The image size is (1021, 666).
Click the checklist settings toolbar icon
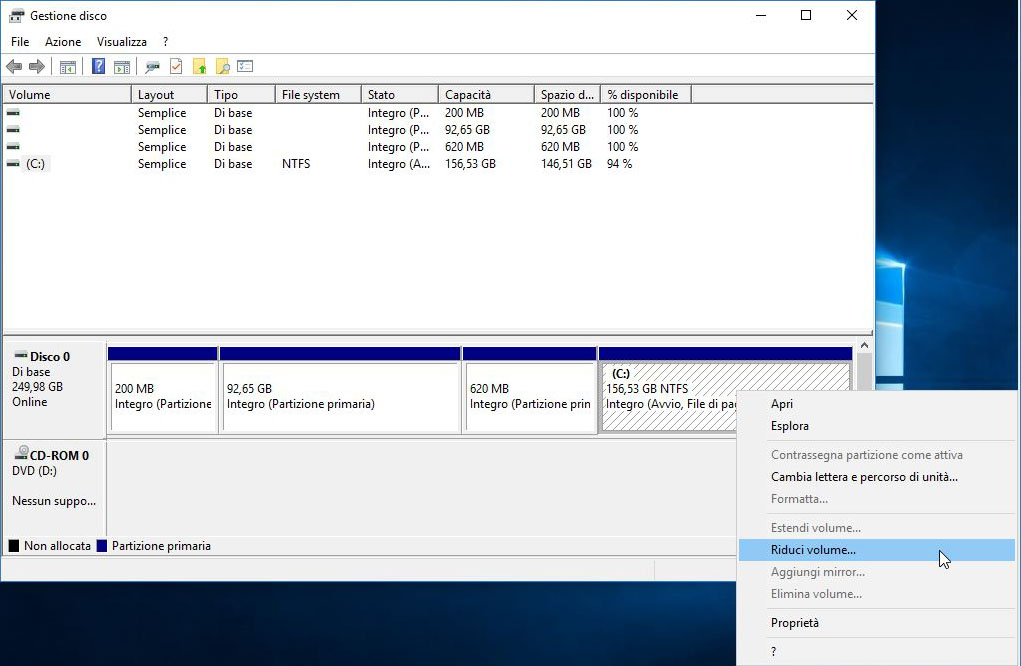(245, 66)
